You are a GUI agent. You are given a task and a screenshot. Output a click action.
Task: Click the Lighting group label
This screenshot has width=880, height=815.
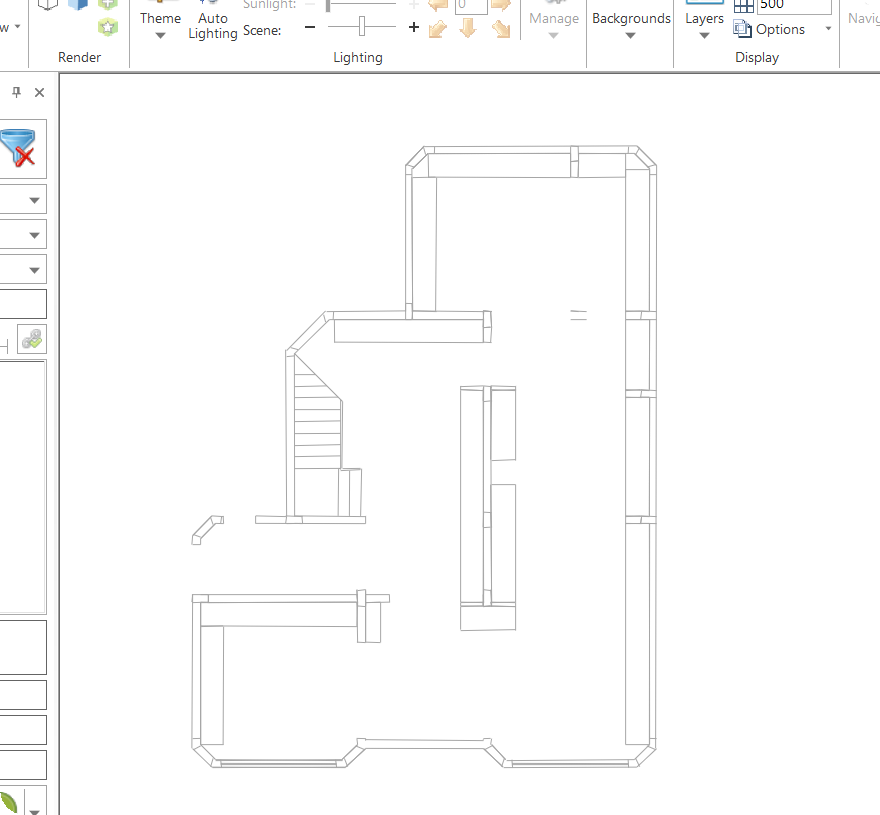click(358, 57)
